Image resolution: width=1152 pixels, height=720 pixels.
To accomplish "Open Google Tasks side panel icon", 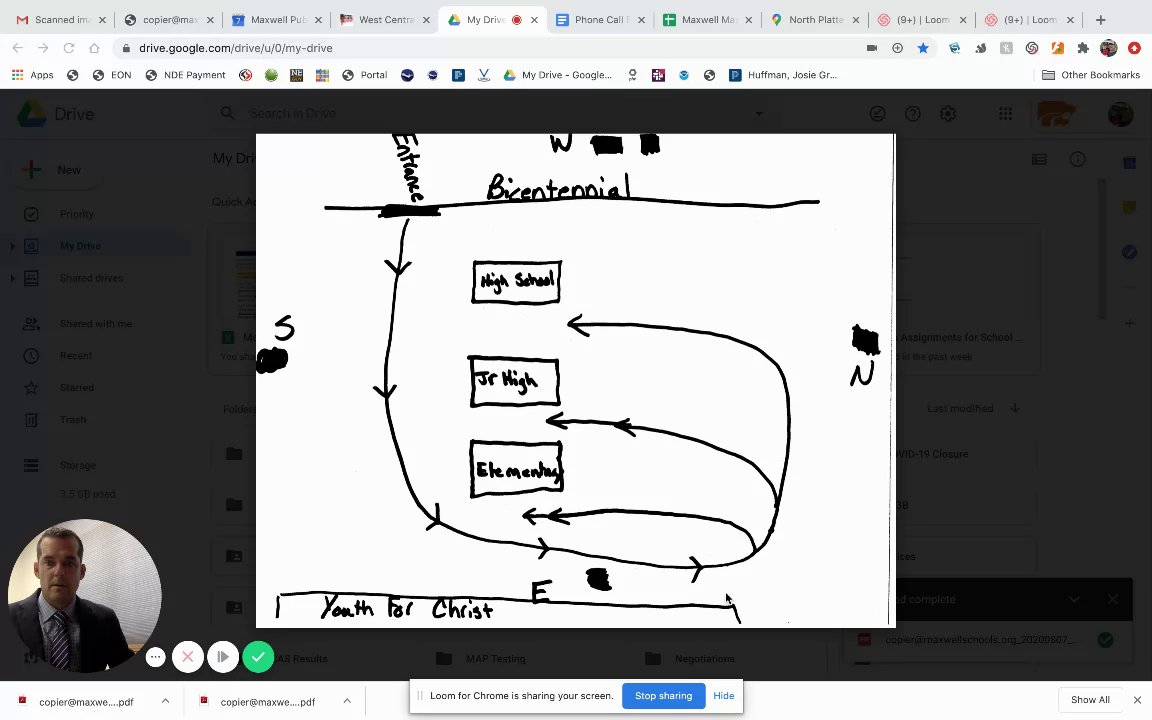I will pos(1129,252).
